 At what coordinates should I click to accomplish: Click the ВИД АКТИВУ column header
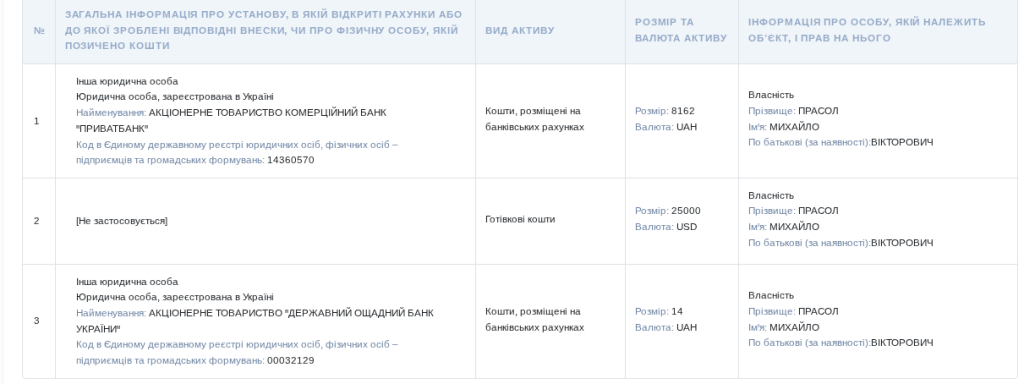coord(520,31)
